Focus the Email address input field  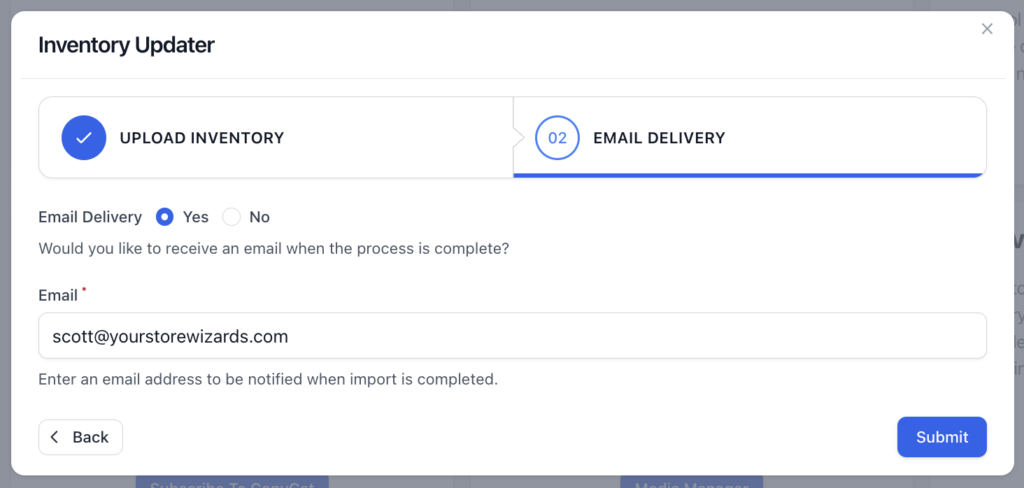tap(513, 336)
